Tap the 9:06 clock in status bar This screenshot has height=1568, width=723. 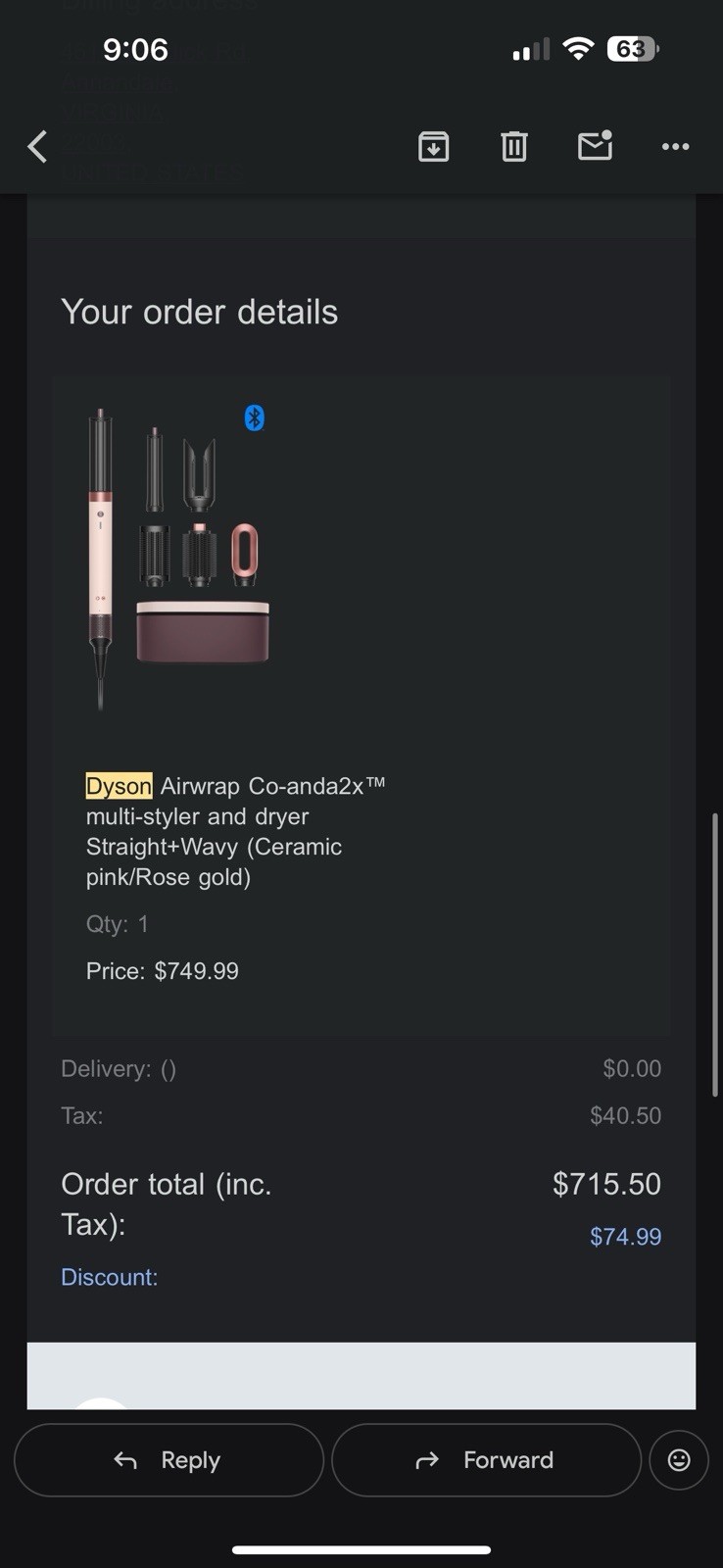point(135,49)
